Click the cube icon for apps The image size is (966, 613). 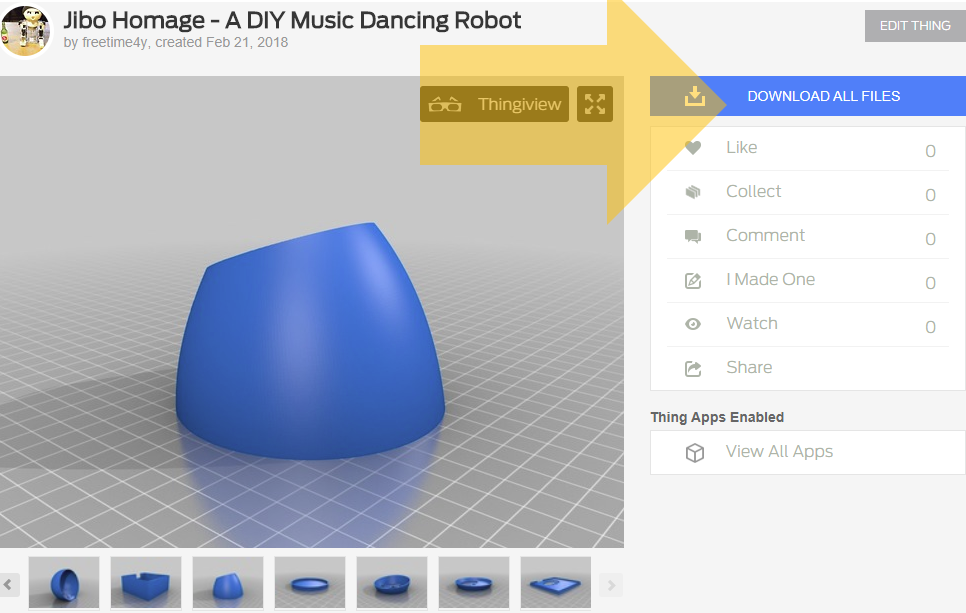coord(695,453)
